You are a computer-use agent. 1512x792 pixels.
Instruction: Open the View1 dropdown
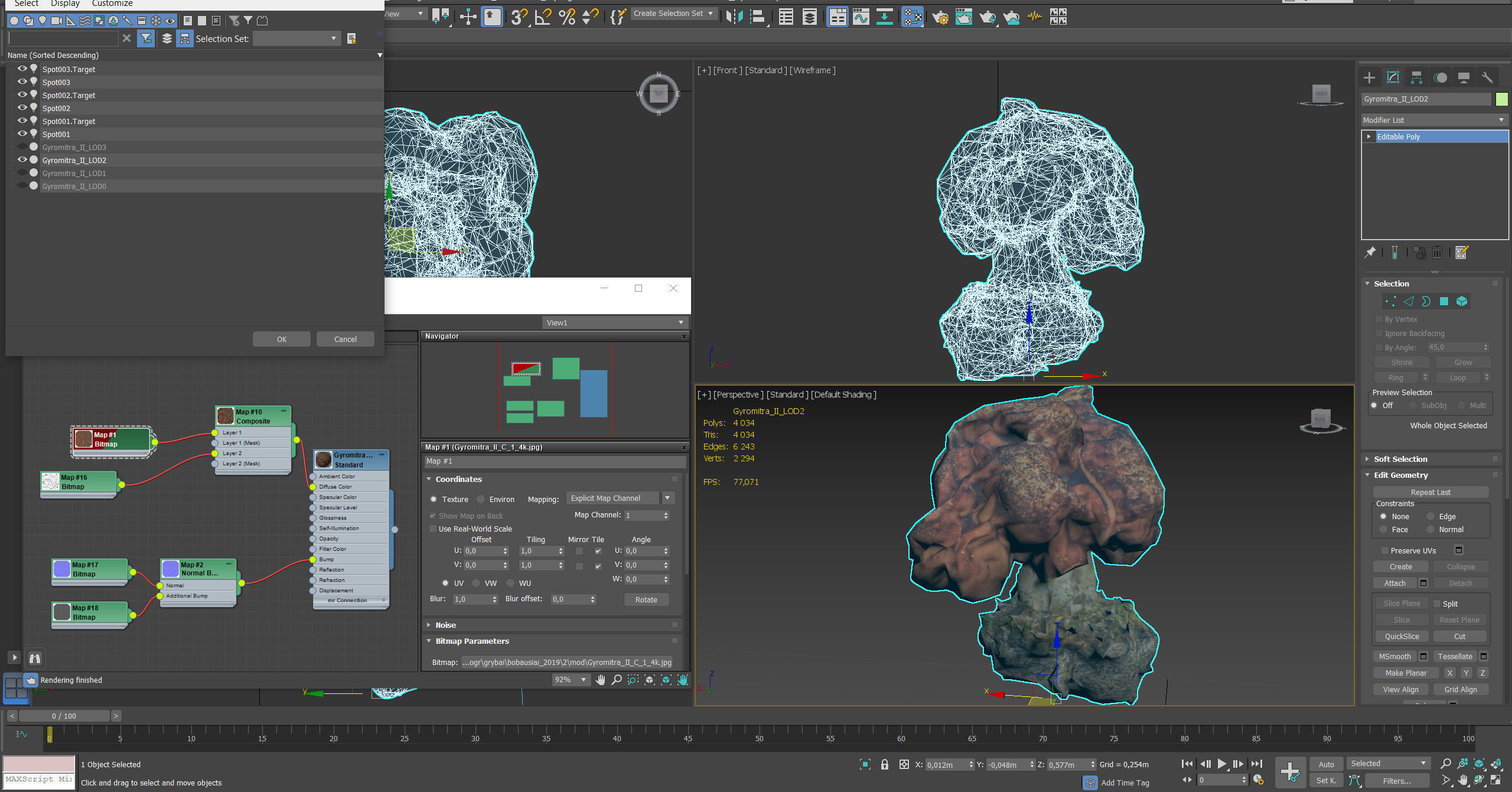pyautogui.click(x=615, y=322)
